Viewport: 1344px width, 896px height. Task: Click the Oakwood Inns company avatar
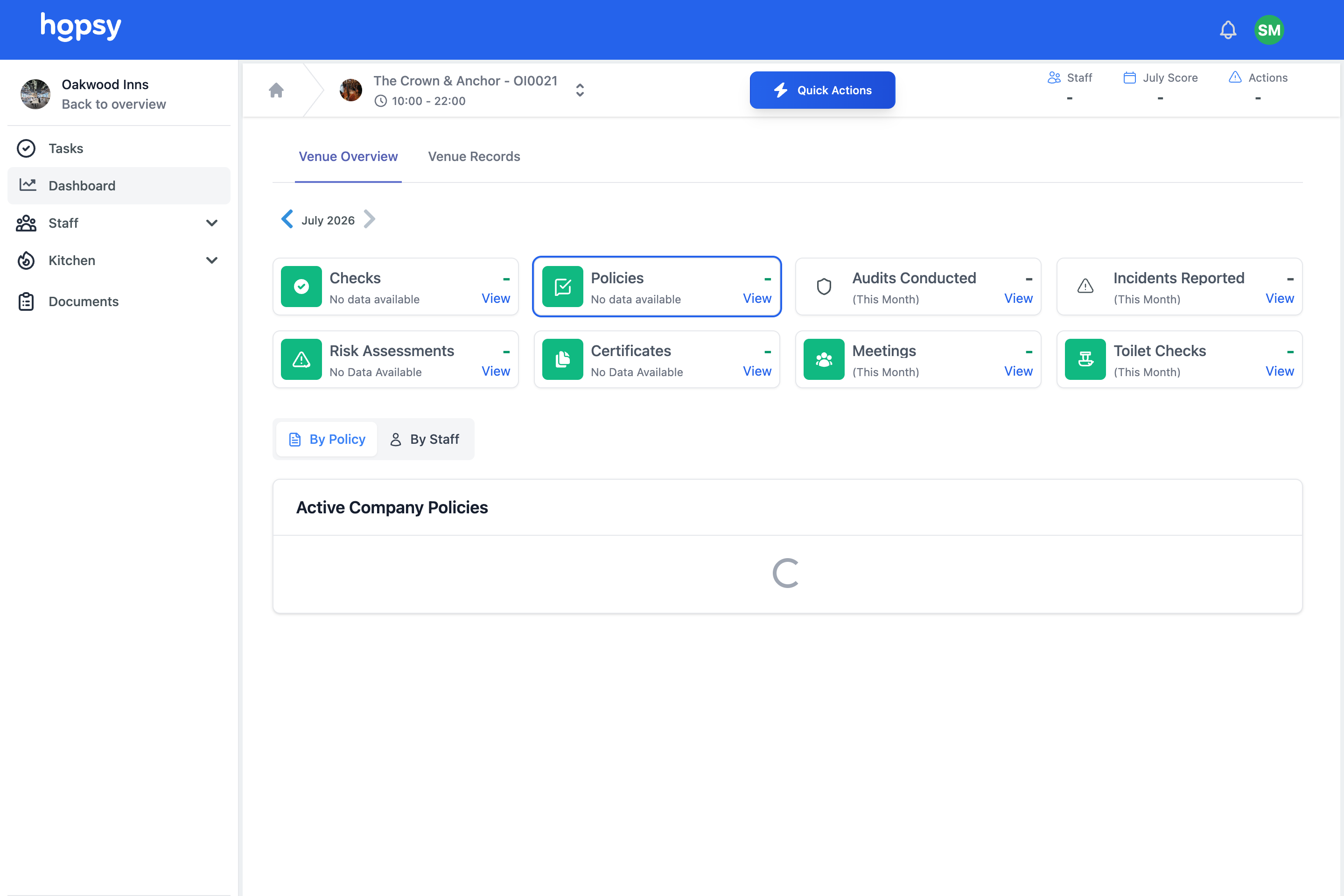(35, 94)
